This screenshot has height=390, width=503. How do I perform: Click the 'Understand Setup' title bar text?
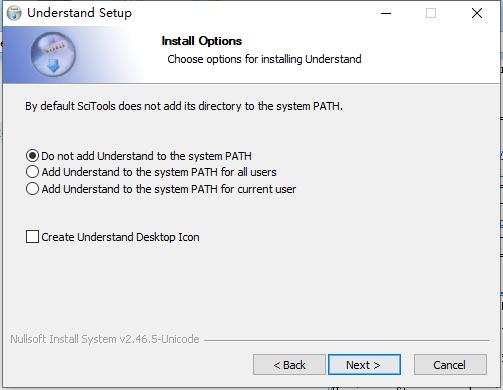coord(79,13)
